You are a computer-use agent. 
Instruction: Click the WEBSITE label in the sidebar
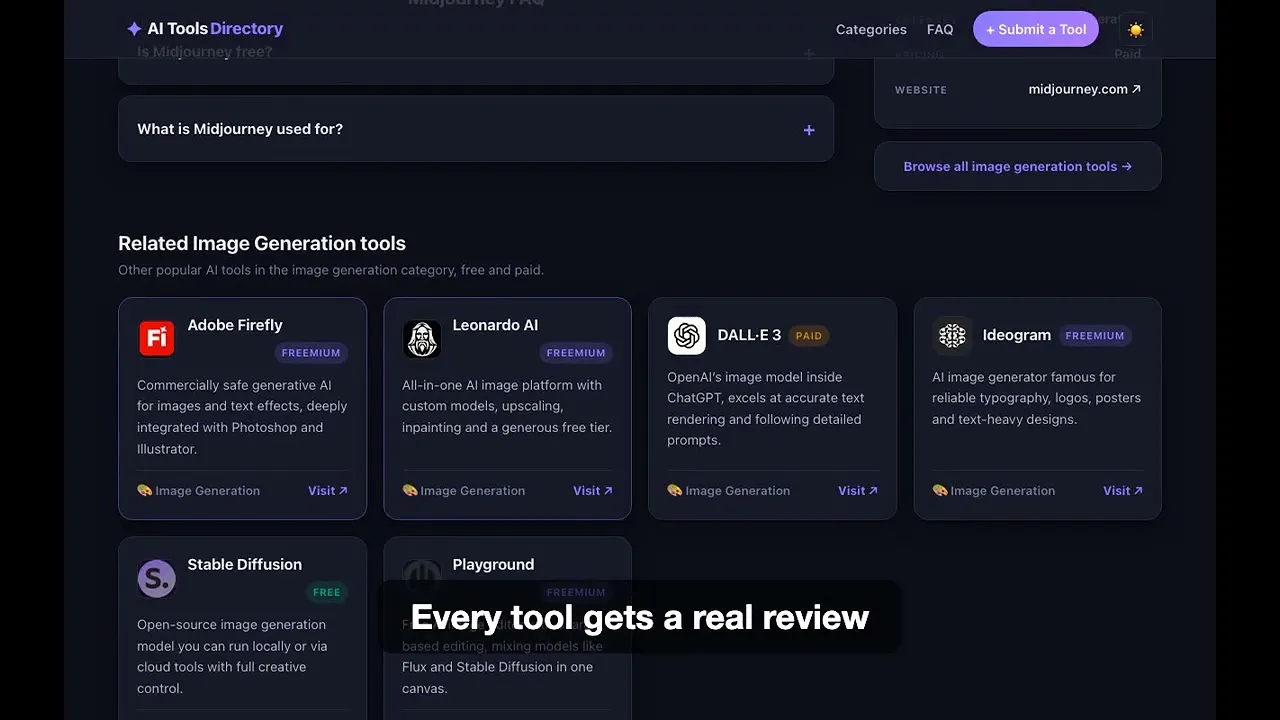pos(921,90)
